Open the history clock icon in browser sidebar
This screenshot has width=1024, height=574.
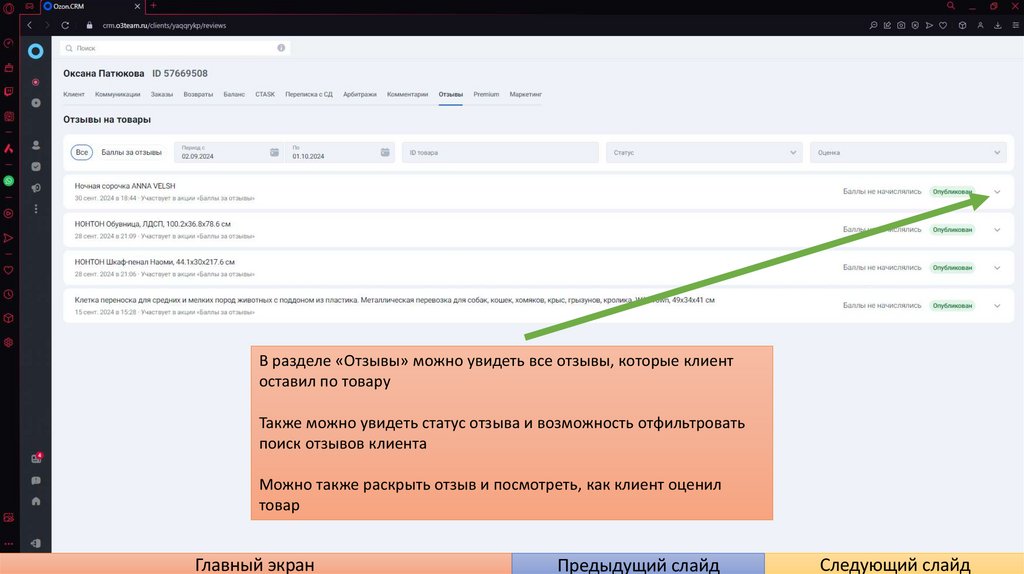point(8,295)
